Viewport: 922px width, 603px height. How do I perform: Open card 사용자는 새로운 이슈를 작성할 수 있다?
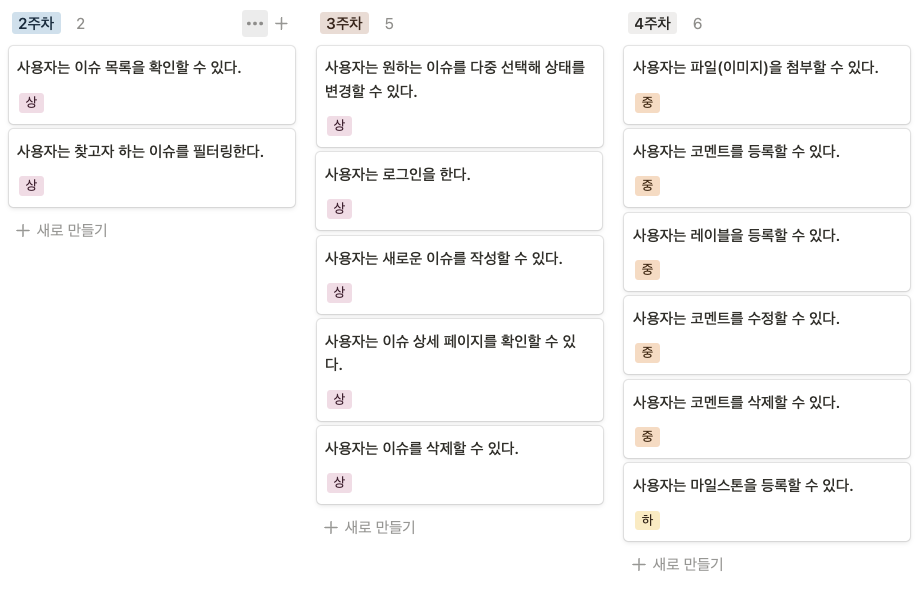(x=459, y=275)
